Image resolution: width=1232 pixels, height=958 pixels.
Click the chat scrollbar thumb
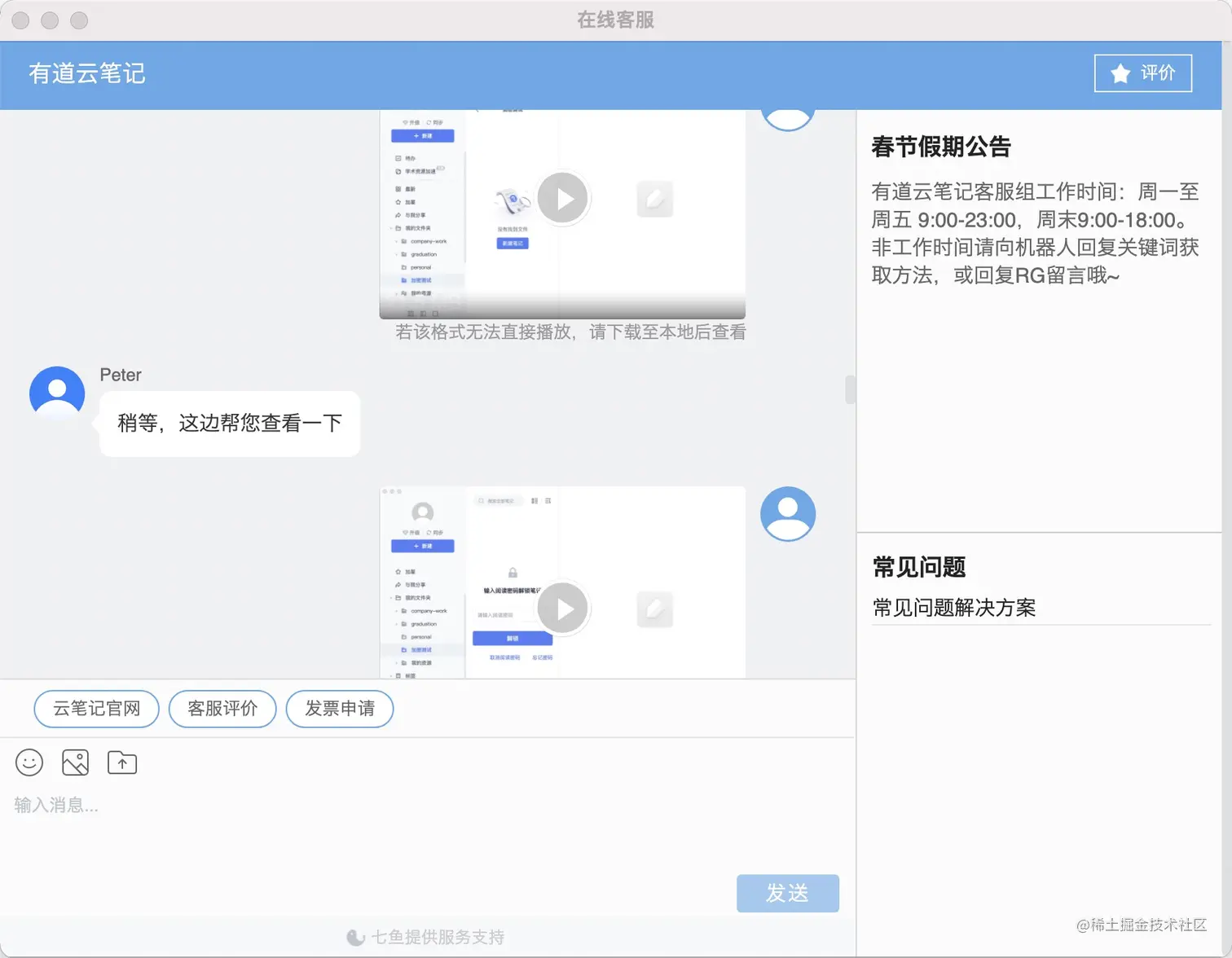click(850, 389)
